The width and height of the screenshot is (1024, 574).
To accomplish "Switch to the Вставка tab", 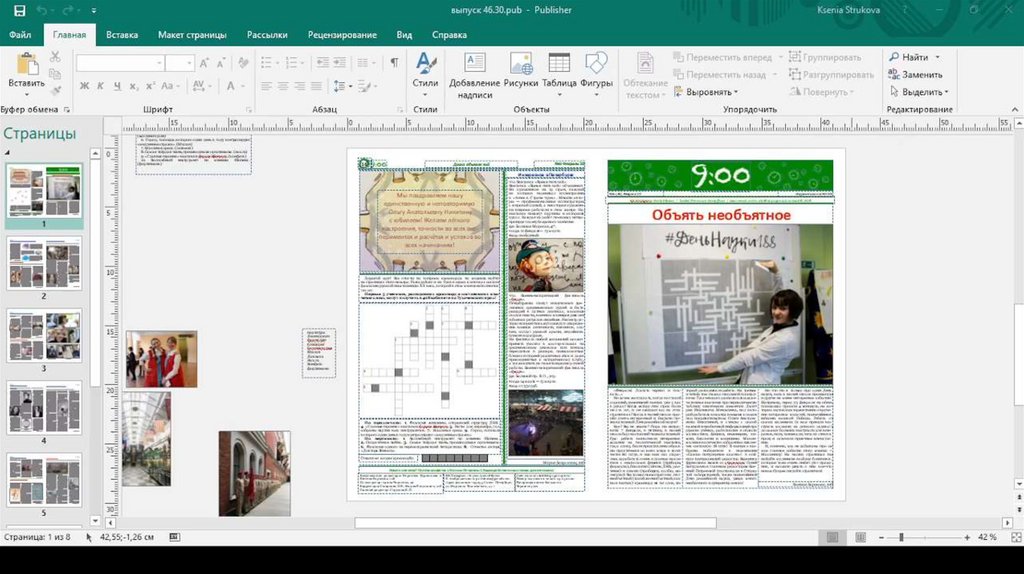I will click(x=121, y=35).
